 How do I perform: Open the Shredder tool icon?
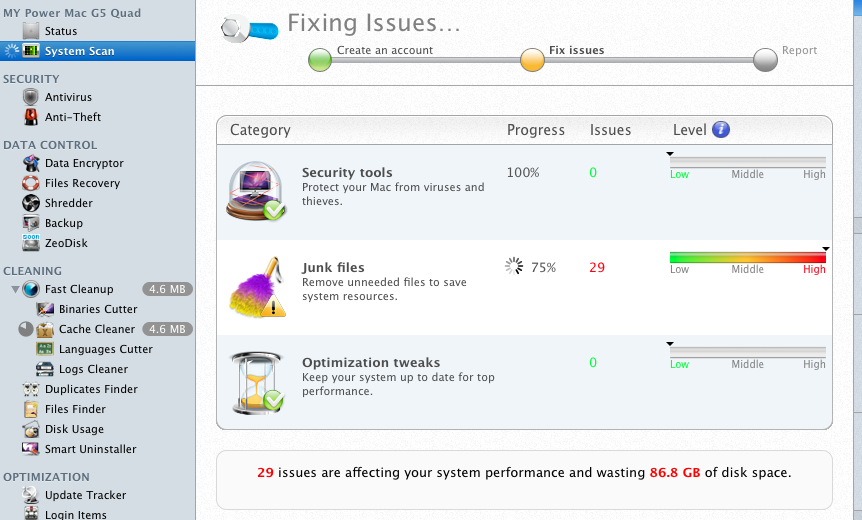[29, 203]
